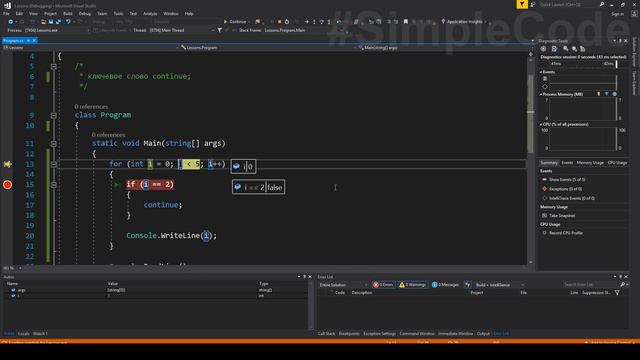The image size is (640, 360).
Task: Click the Diagnostic Tools zoom out icon
Action: 574,49
